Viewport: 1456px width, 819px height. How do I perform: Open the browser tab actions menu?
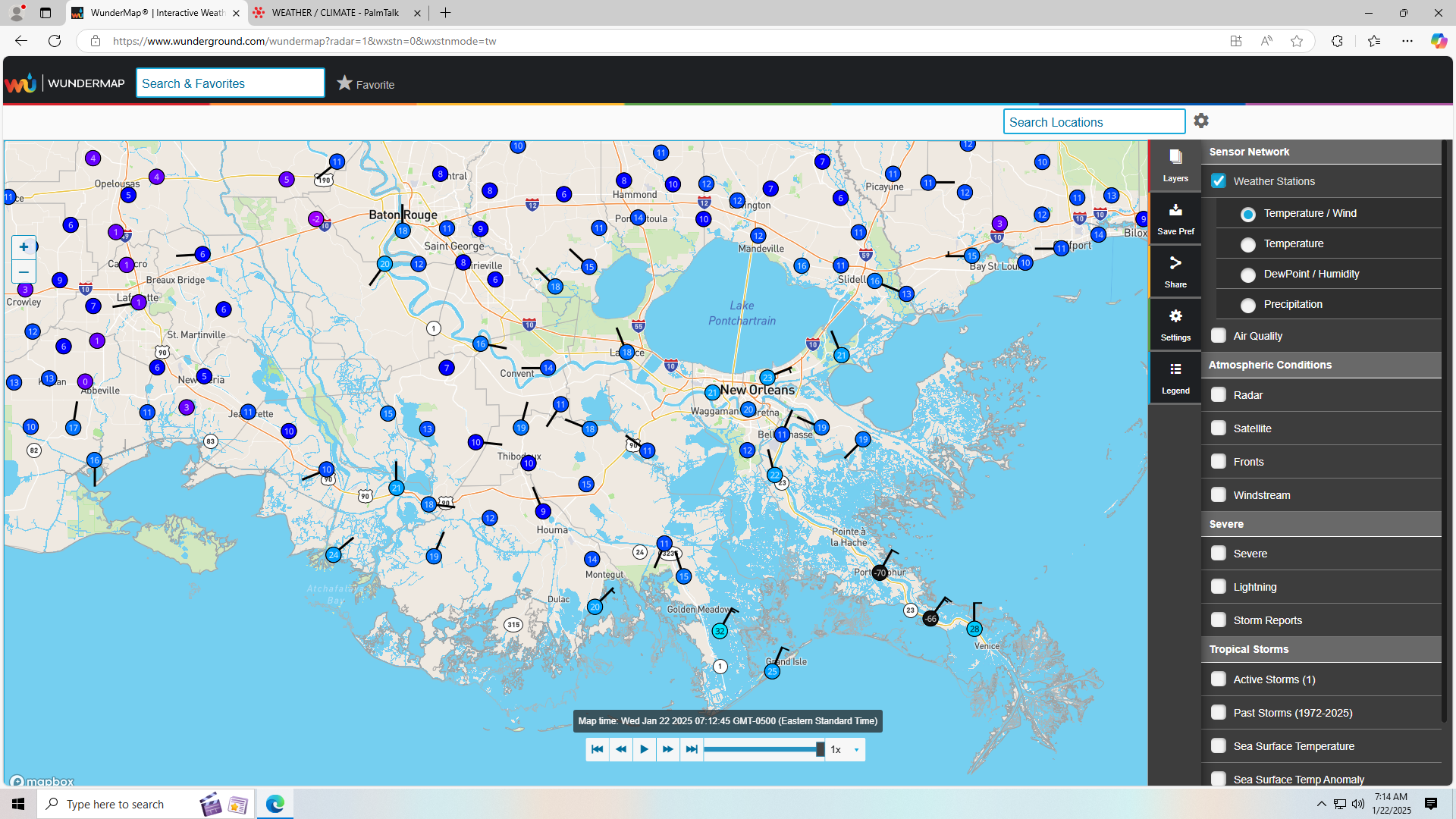[x=45, y=13]
